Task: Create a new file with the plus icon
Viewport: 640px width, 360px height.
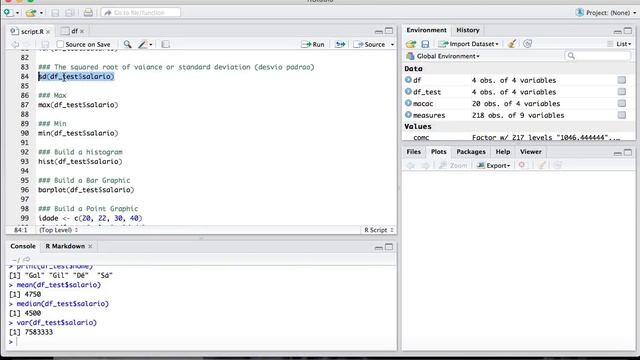Action: click(x=8, y=13)
